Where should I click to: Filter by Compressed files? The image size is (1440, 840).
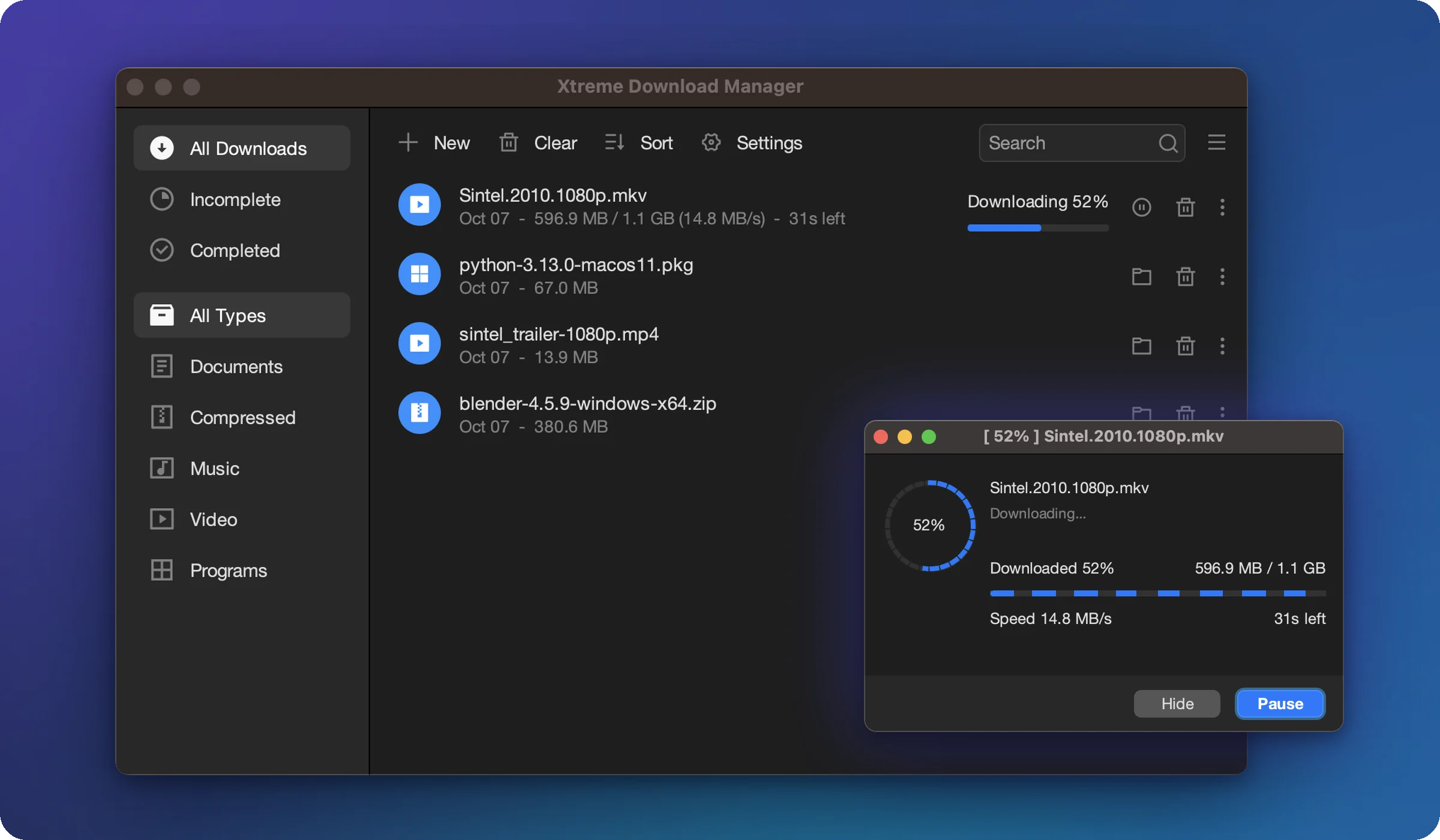pos(242,417)
